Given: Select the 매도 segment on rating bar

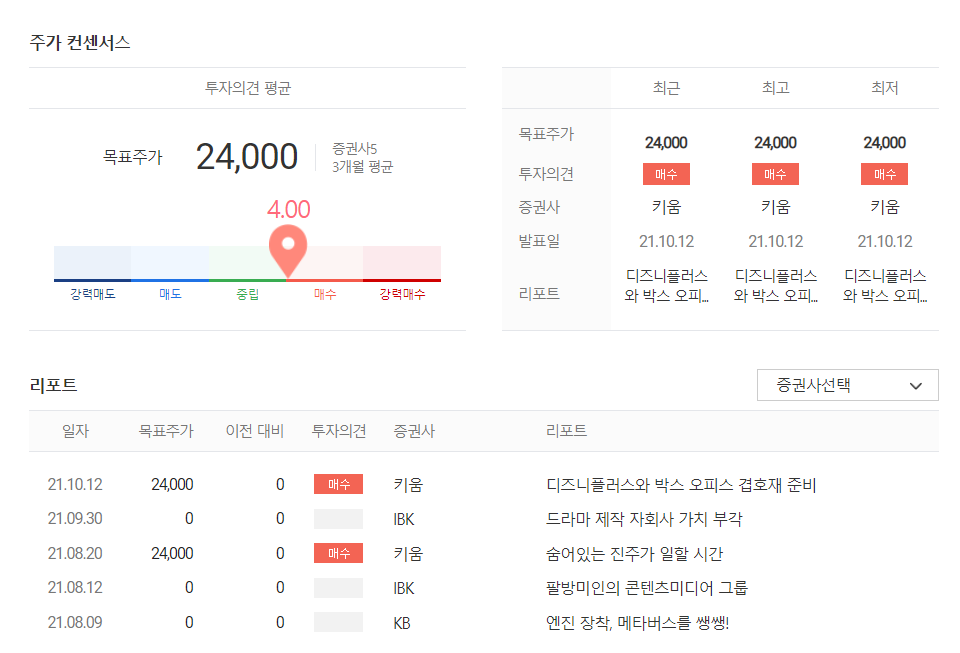Looking at the screenshot, I should [x=170, y=264].
